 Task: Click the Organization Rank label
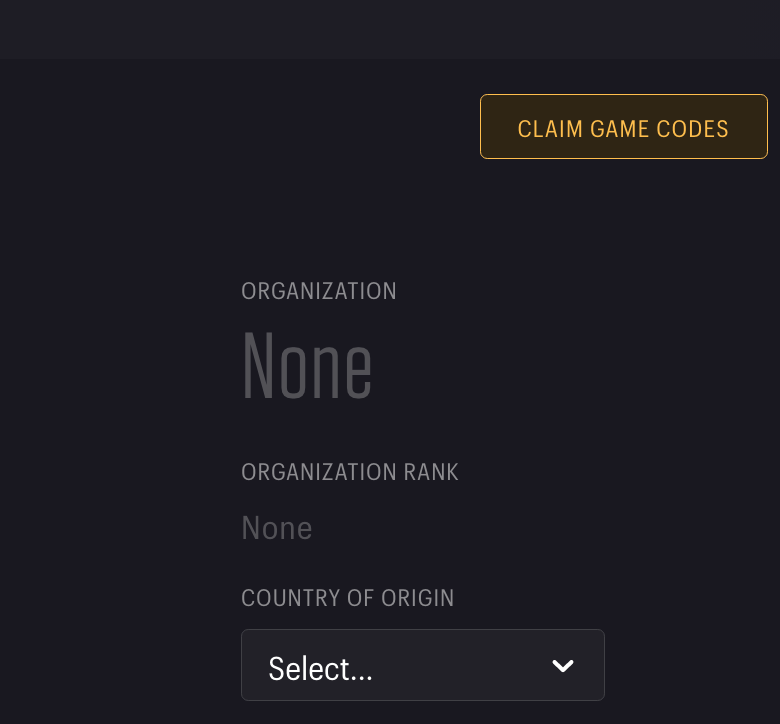[350, 472]
